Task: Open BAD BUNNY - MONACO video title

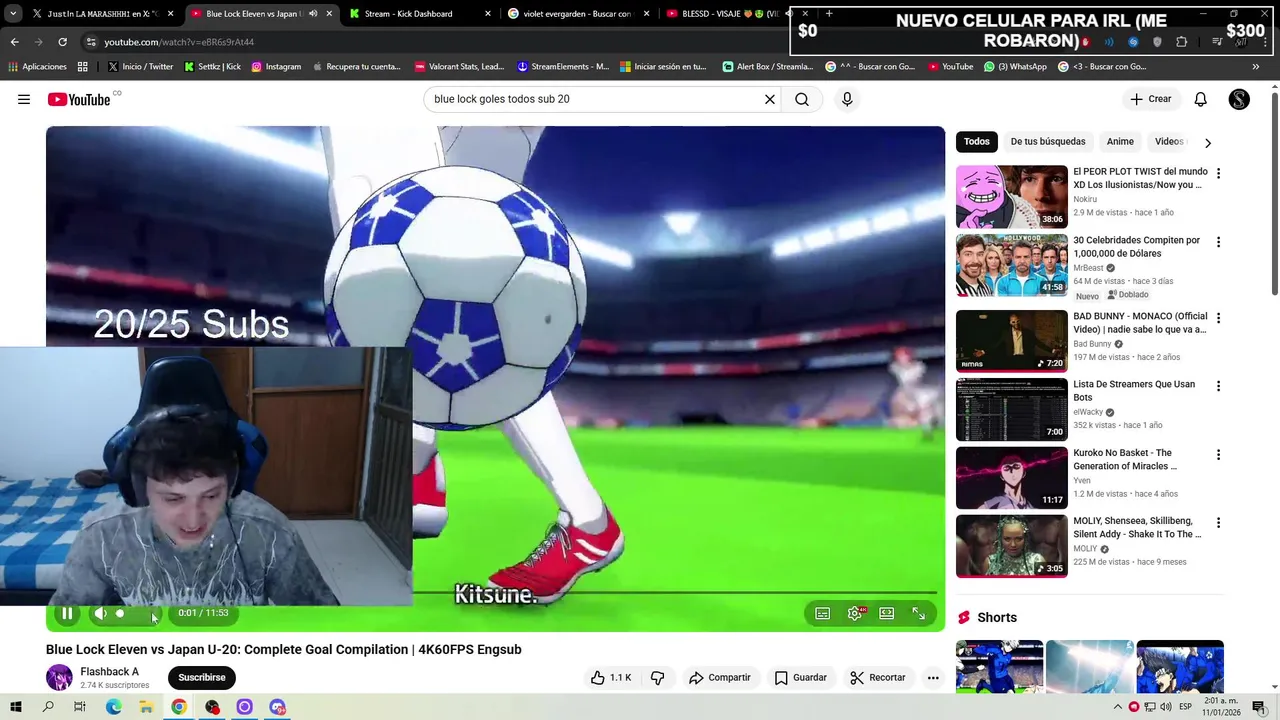Action: 1140,323
